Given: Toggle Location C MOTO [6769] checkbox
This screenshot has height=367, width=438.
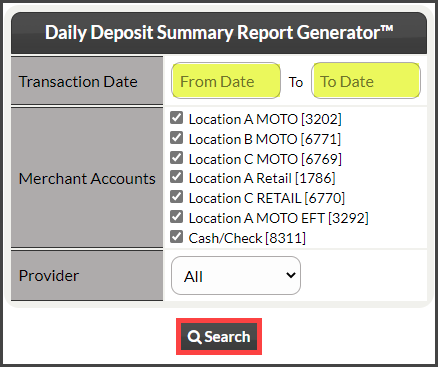Looking at the screenshot, I should coord(176,157).
